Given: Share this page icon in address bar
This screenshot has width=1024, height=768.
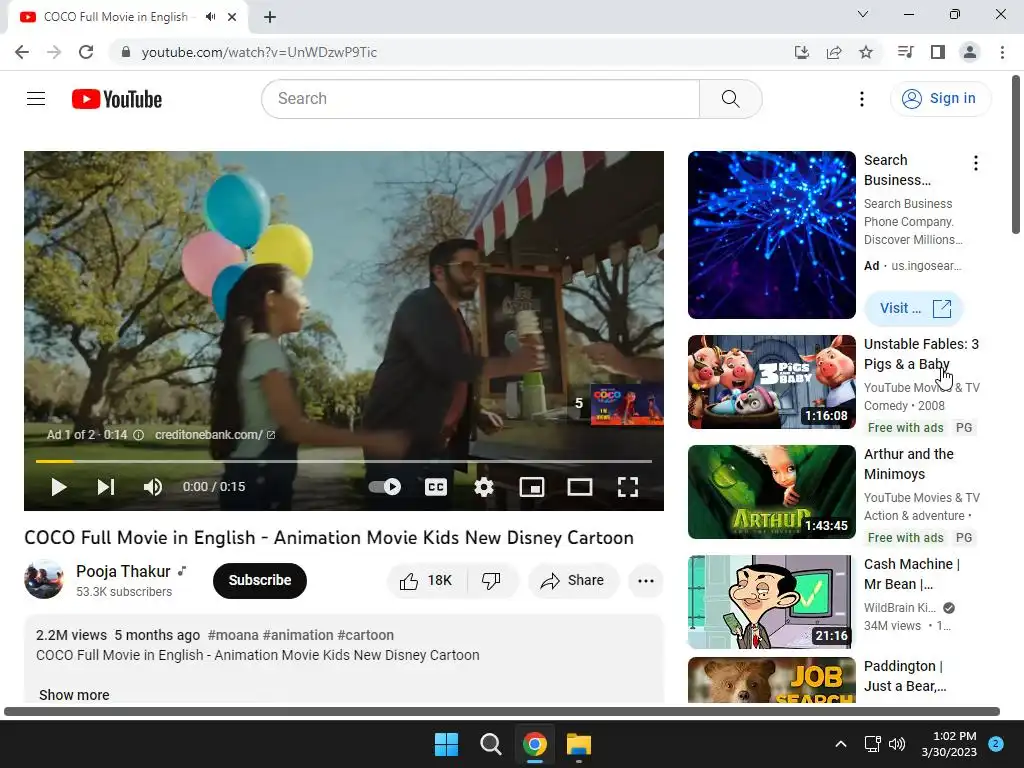Looking at the screenshot, I should pos(834,52).
